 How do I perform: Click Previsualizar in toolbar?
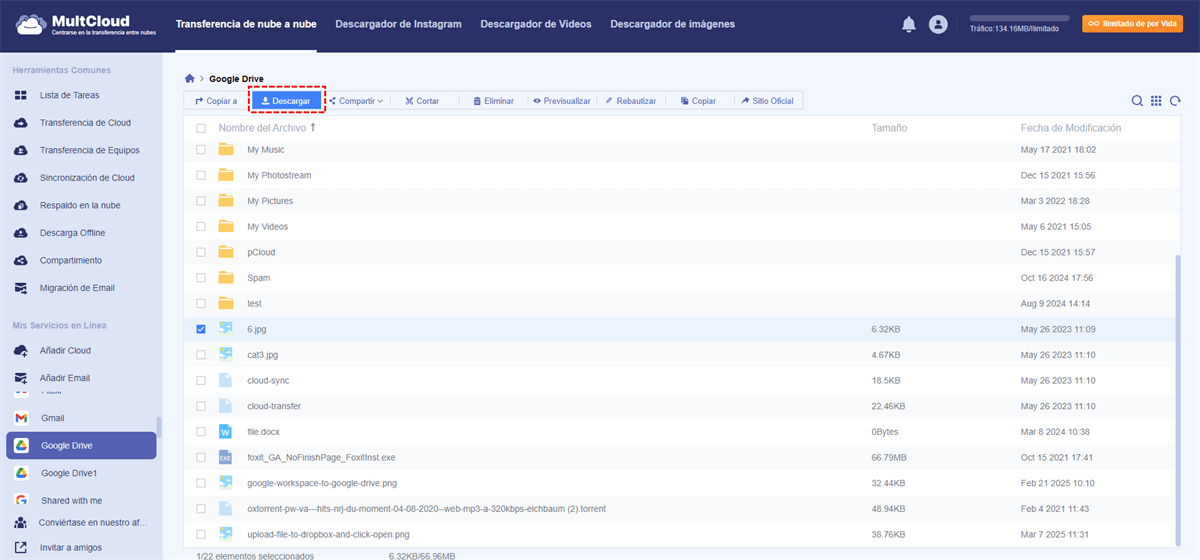(x=562, y=101)
